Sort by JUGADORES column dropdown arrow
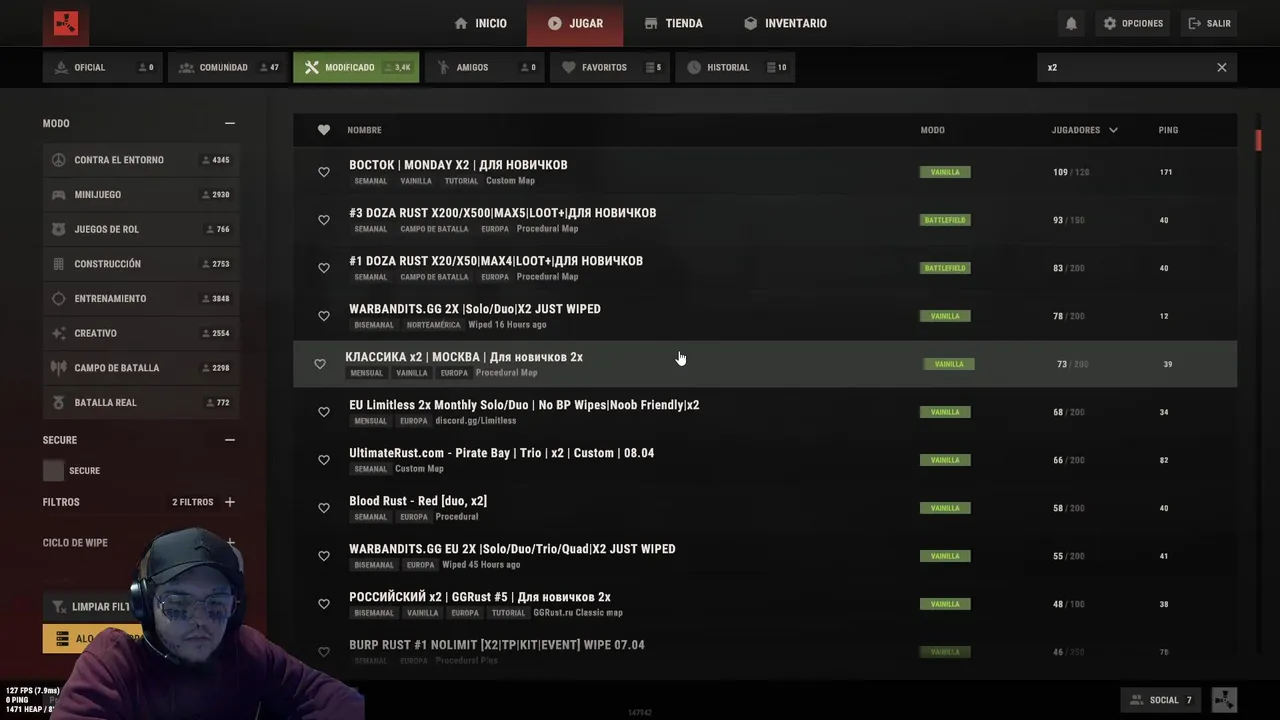This screenshot has width=1280, height=720. coord(1113,130)
